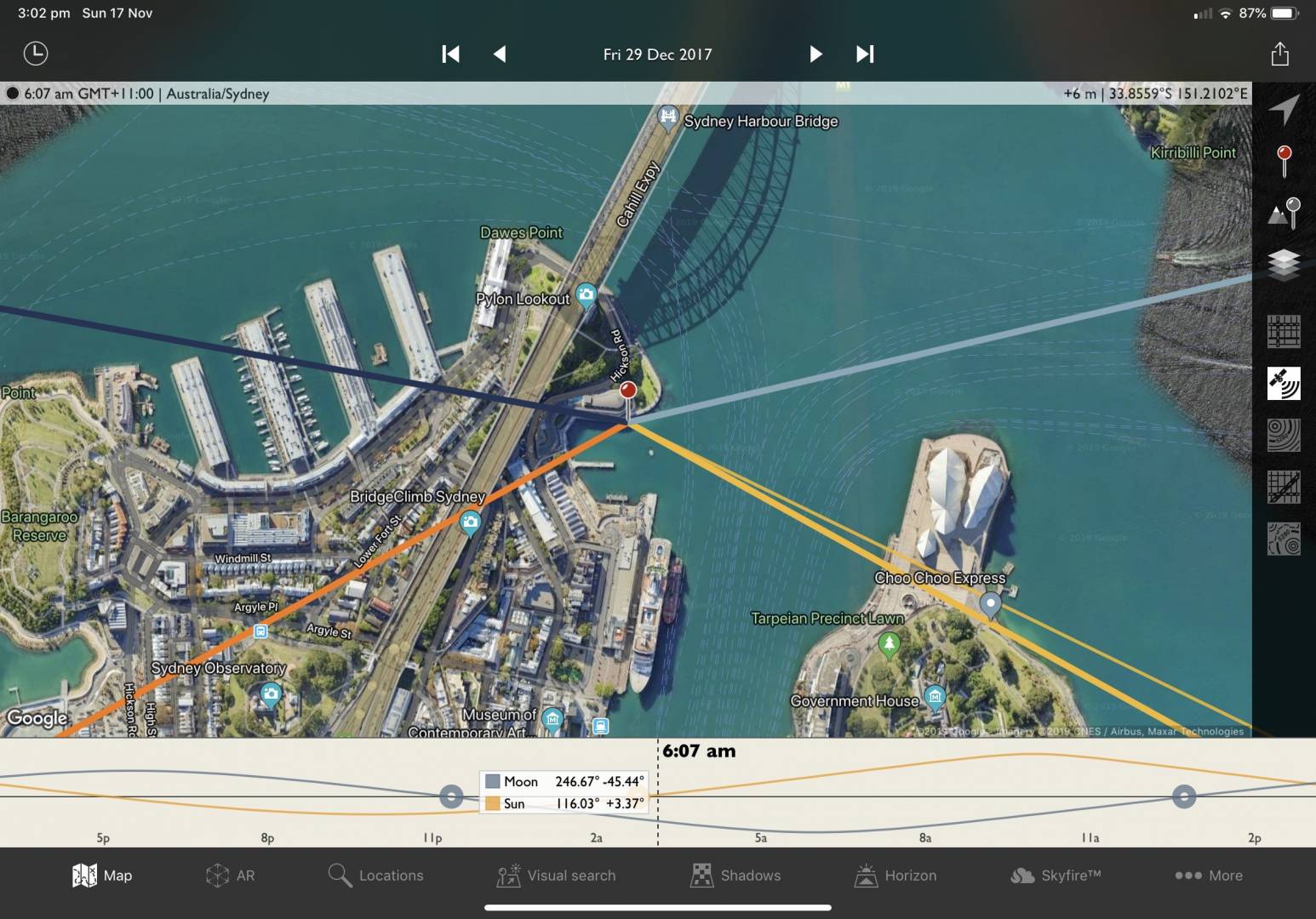Viewport: 1316px width, 919px height.
Task: Open the date Fri 29 Dec 2017
Action: 657,54
